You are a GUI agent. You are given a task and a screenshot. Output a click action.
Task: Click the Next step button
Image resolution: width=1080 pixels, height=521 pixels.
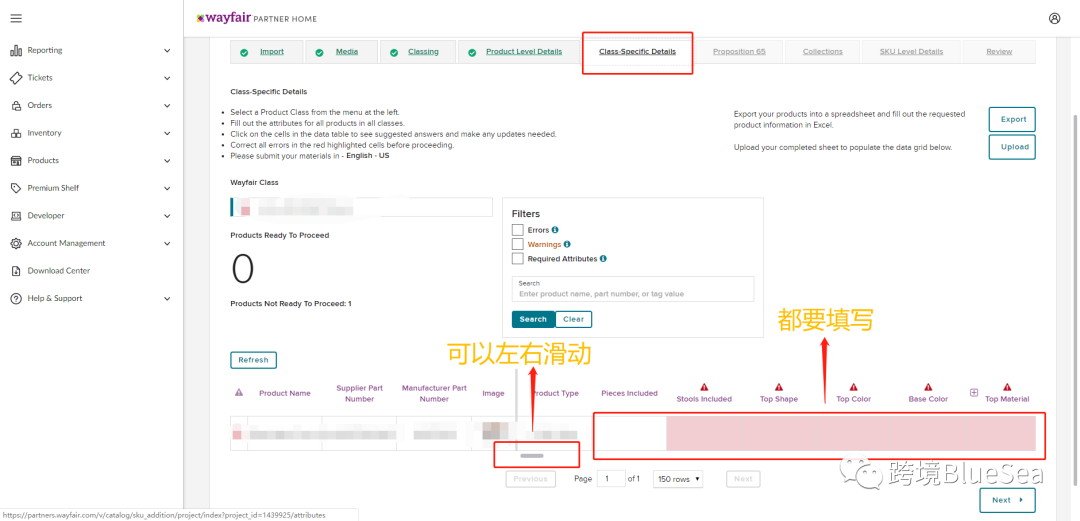tap(1007, 500)
